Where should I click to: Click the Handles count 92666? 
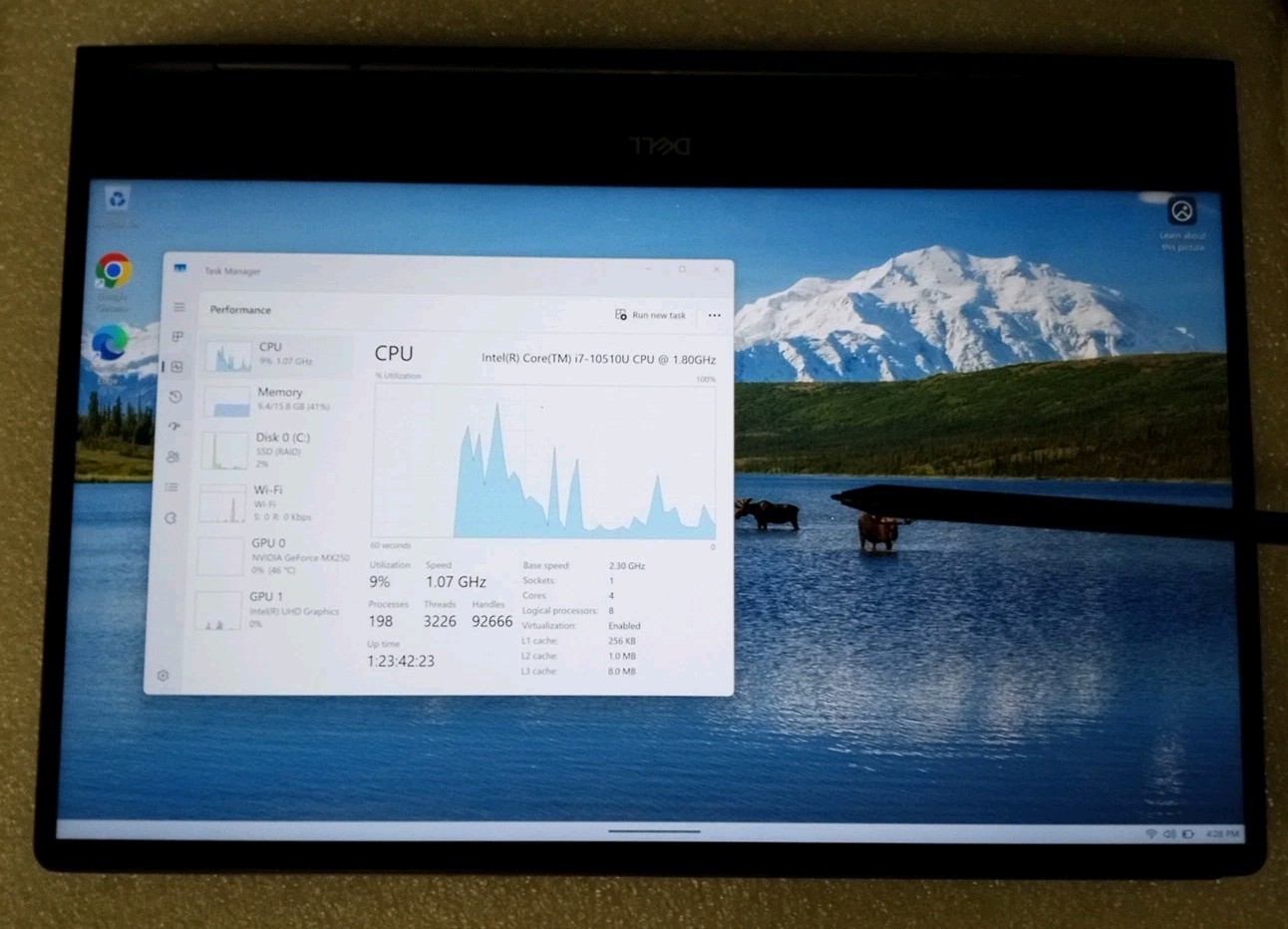click(x=491, y=621)
